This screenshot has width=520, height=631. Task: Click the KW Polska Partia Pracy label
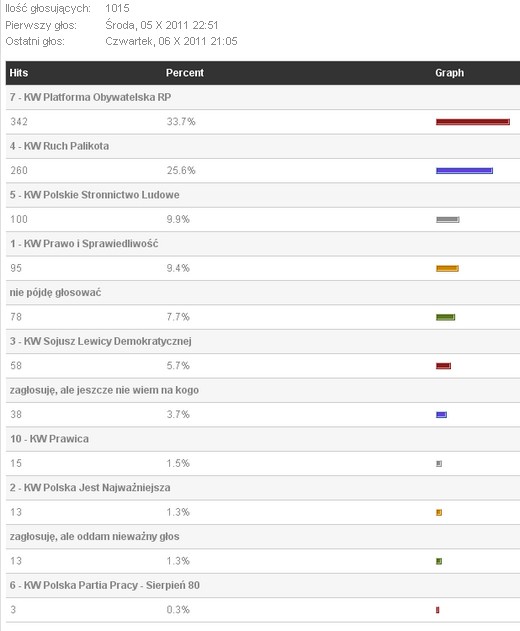pos(105,585)
